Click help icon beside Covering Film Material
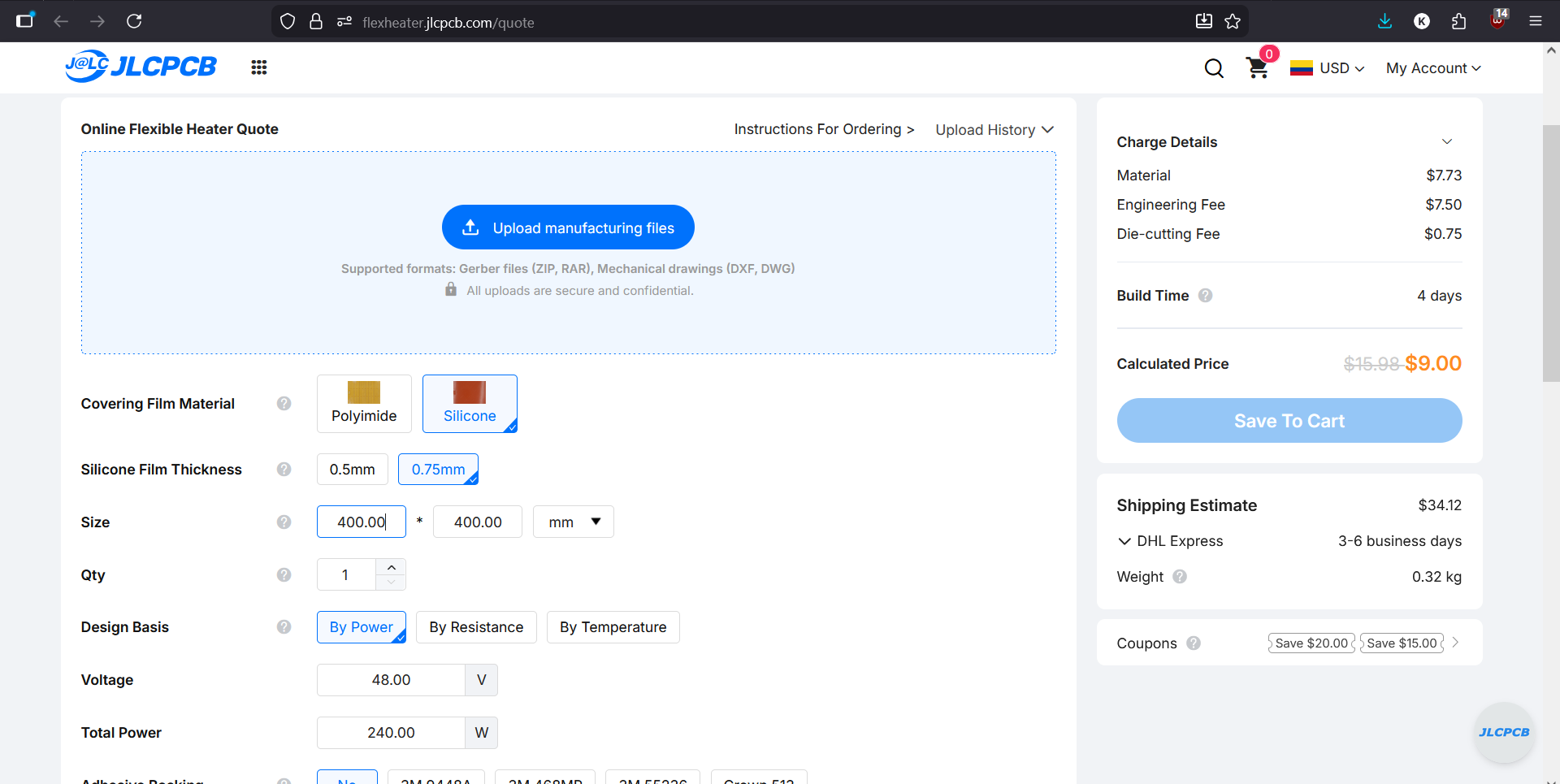1560x784 pixels. tap(284, 404)
